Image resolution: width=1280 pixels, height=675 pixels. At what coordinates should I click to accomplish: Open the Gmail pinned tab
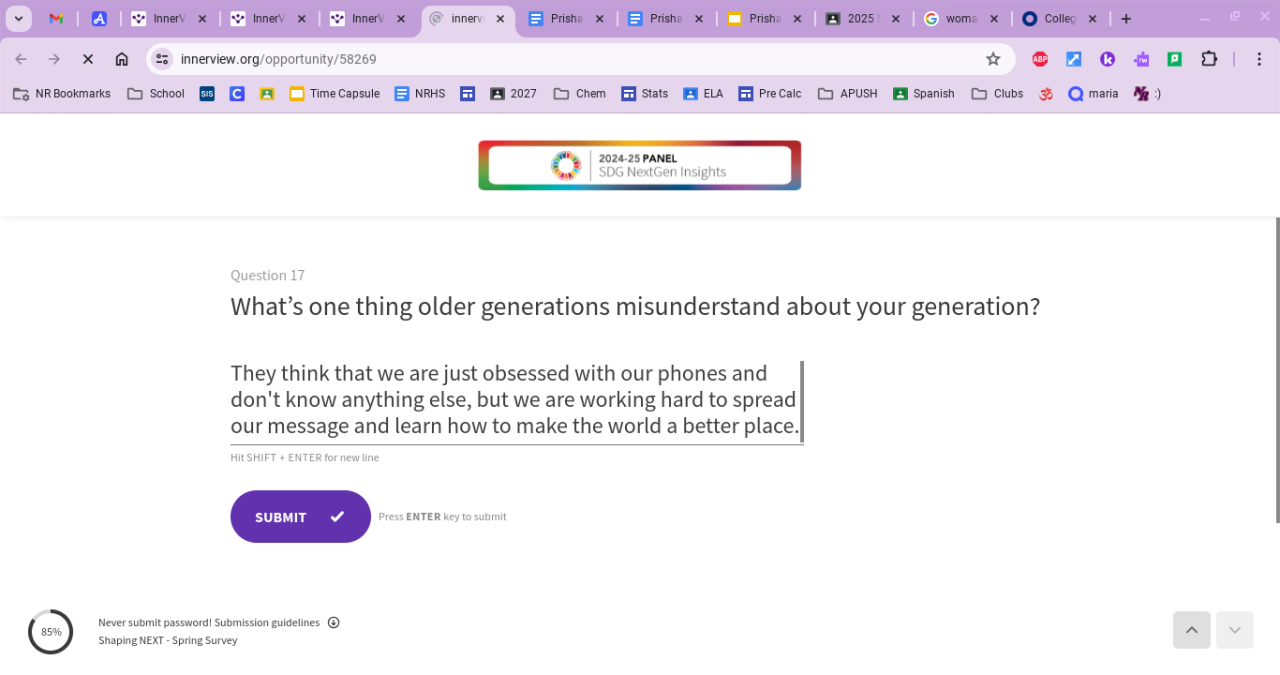(57, 19)
